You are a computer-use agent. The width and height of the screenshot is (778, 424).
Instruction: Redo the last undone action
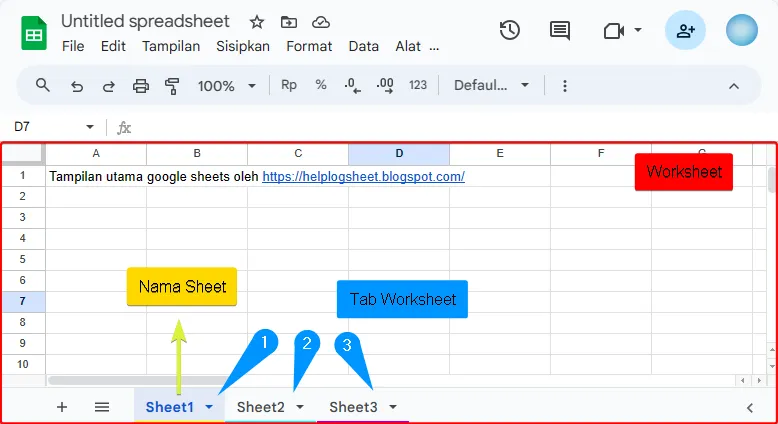[108, 86]
